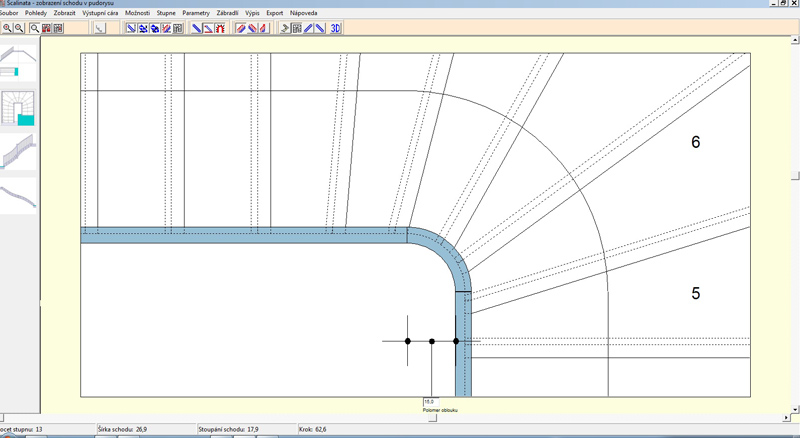800x438 pixels.
Task: Click the 'Krok: 62,6' status text
Action: point(313,429)
